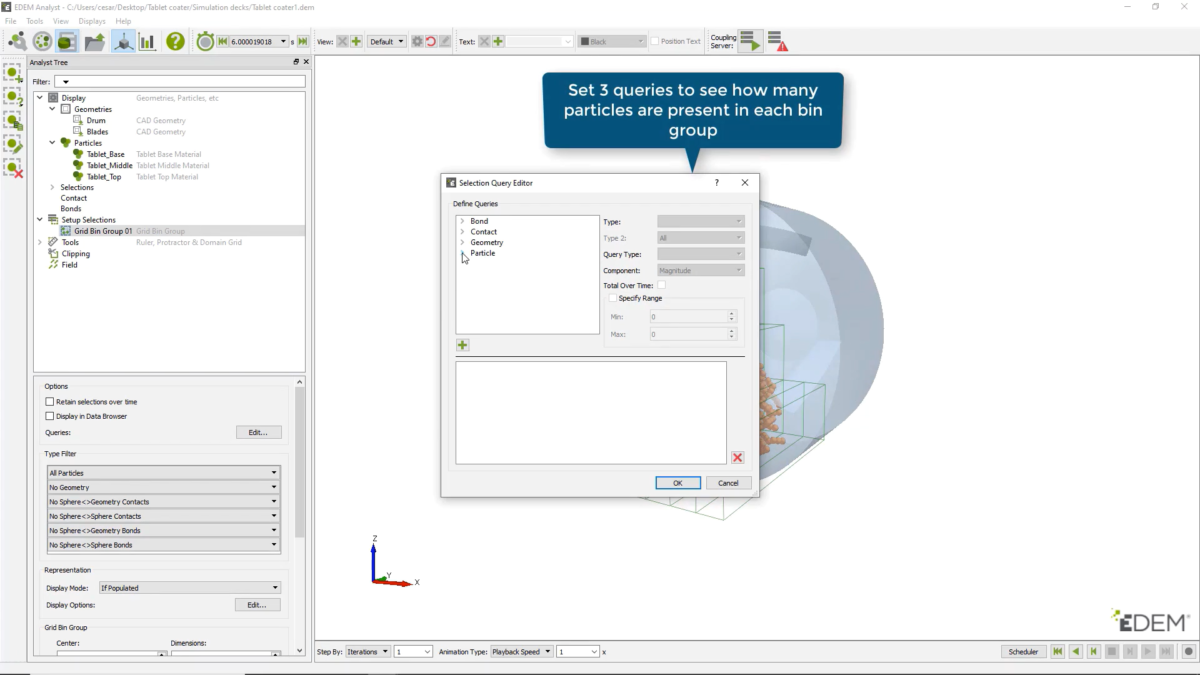Open the Display Mode If Populated dropdown

(189, 588)
